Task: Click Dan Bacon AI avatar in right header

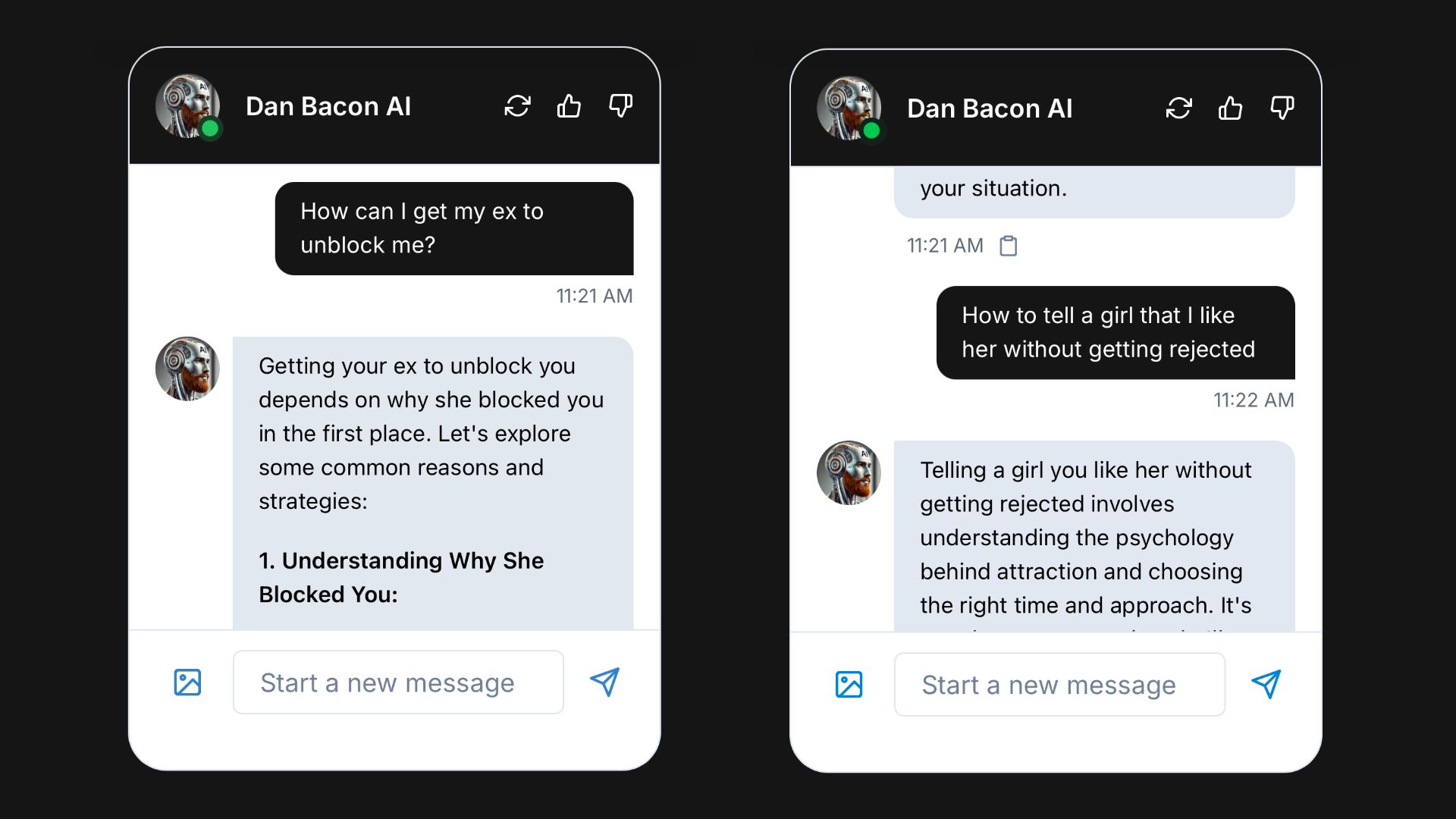Action: coord(849,108)
